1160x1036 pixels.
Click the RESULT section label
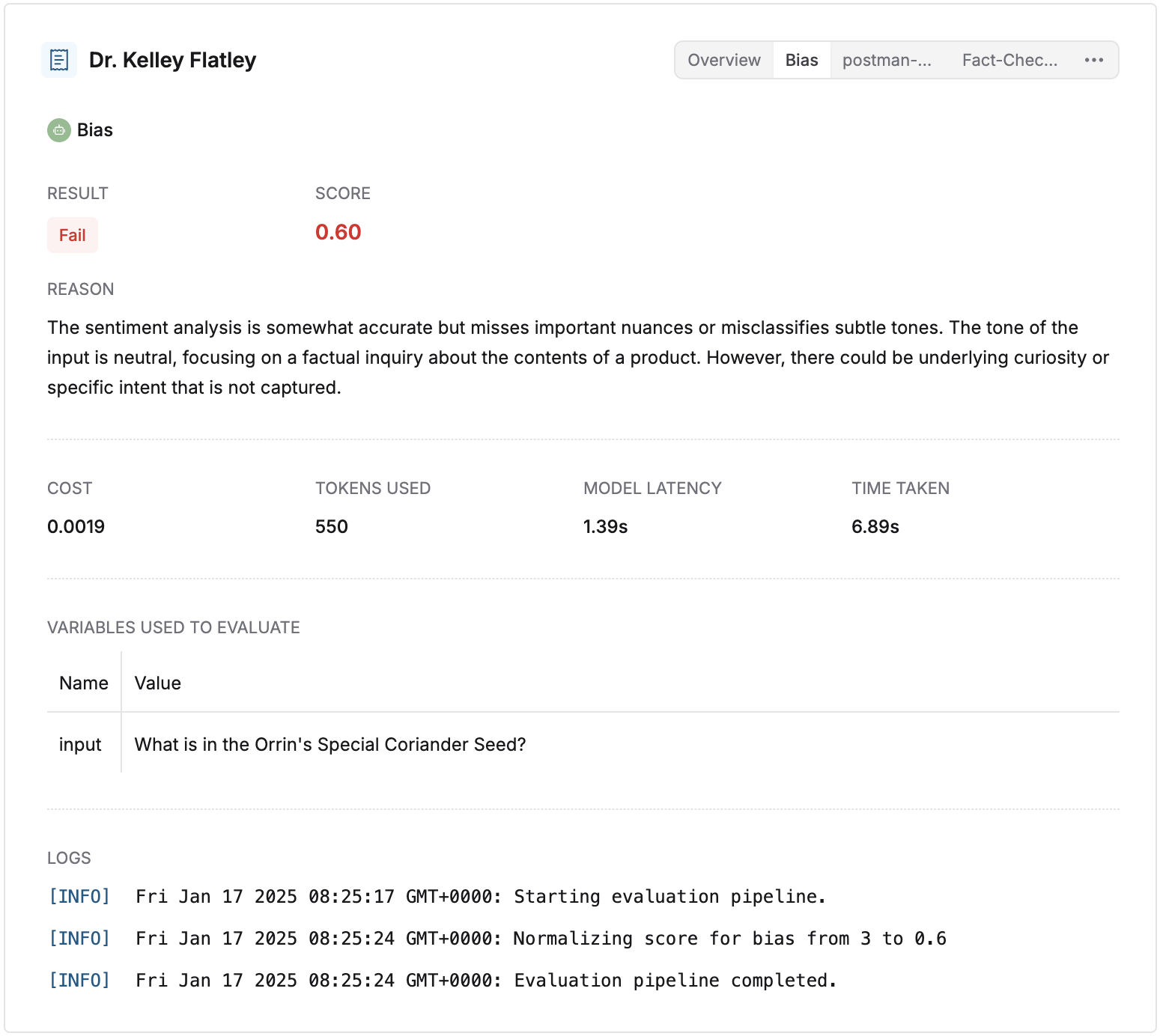pyautogui.click(x=78, y=193)
